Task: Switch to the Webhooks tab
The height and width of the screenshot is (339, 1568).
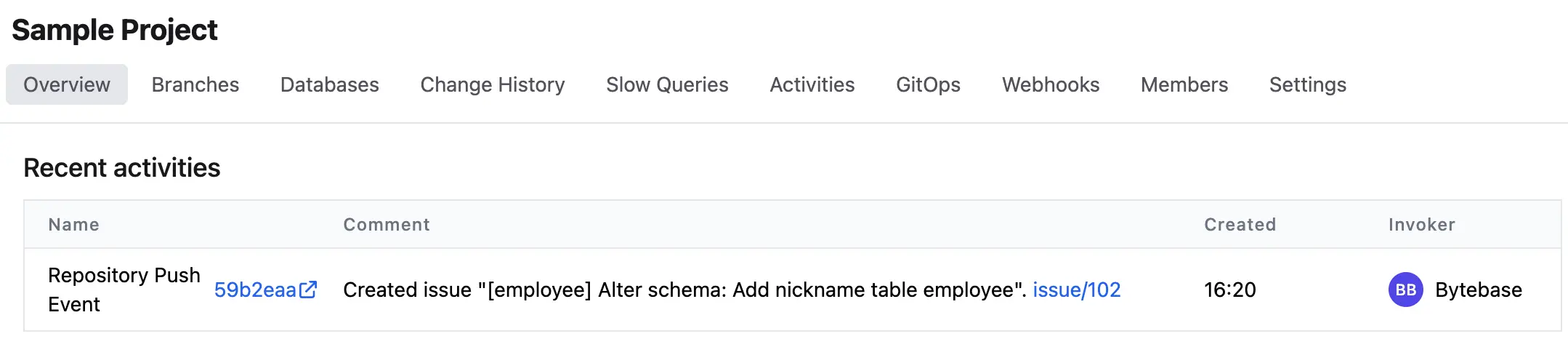Action: [x=1051, y=84]
